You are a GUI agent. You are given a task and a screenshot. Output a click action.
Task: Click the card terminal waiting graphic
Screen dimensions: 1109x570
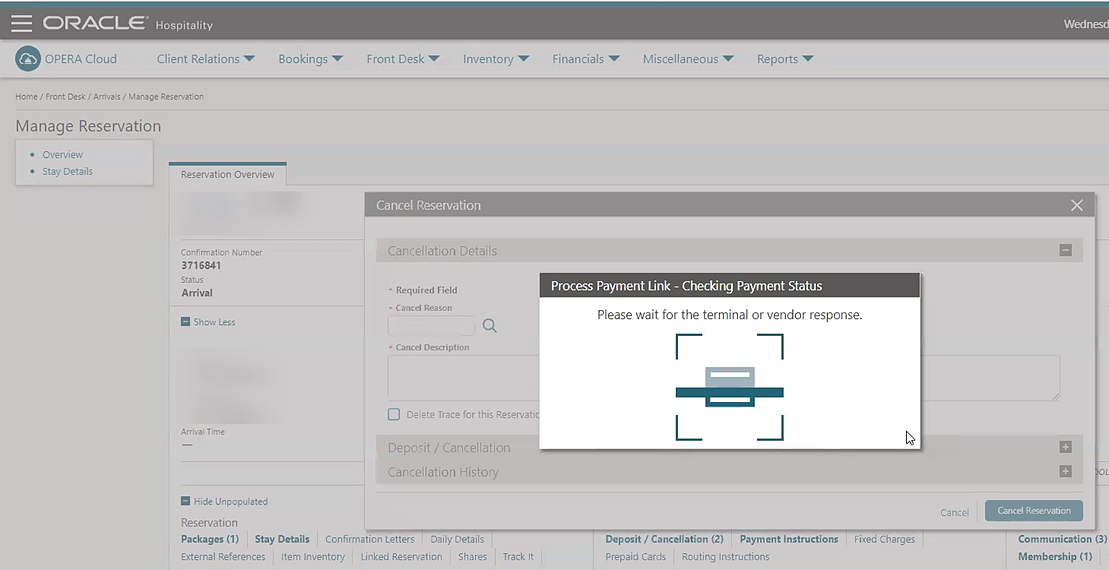[729, 387]
